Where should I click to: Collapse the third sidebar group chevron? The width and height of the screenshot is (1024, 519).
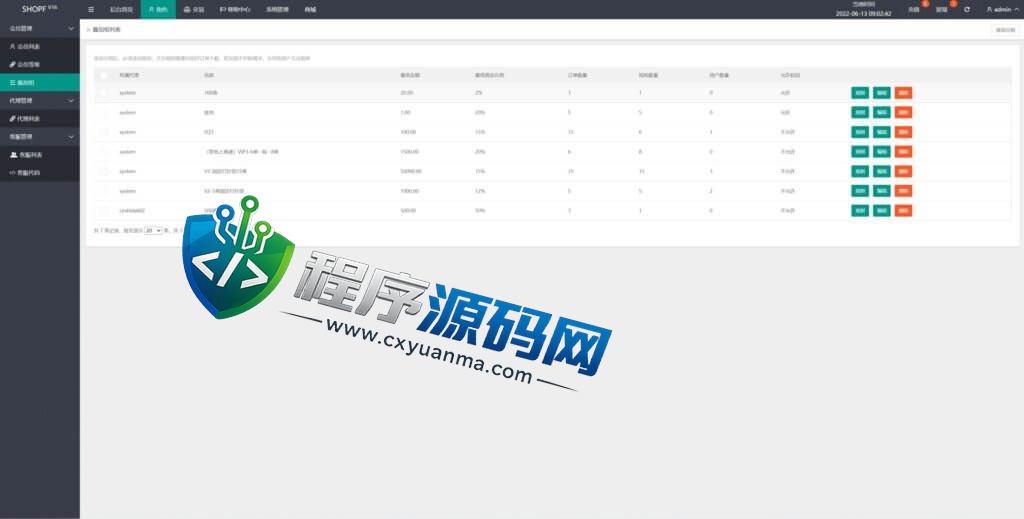click(71, 137)
